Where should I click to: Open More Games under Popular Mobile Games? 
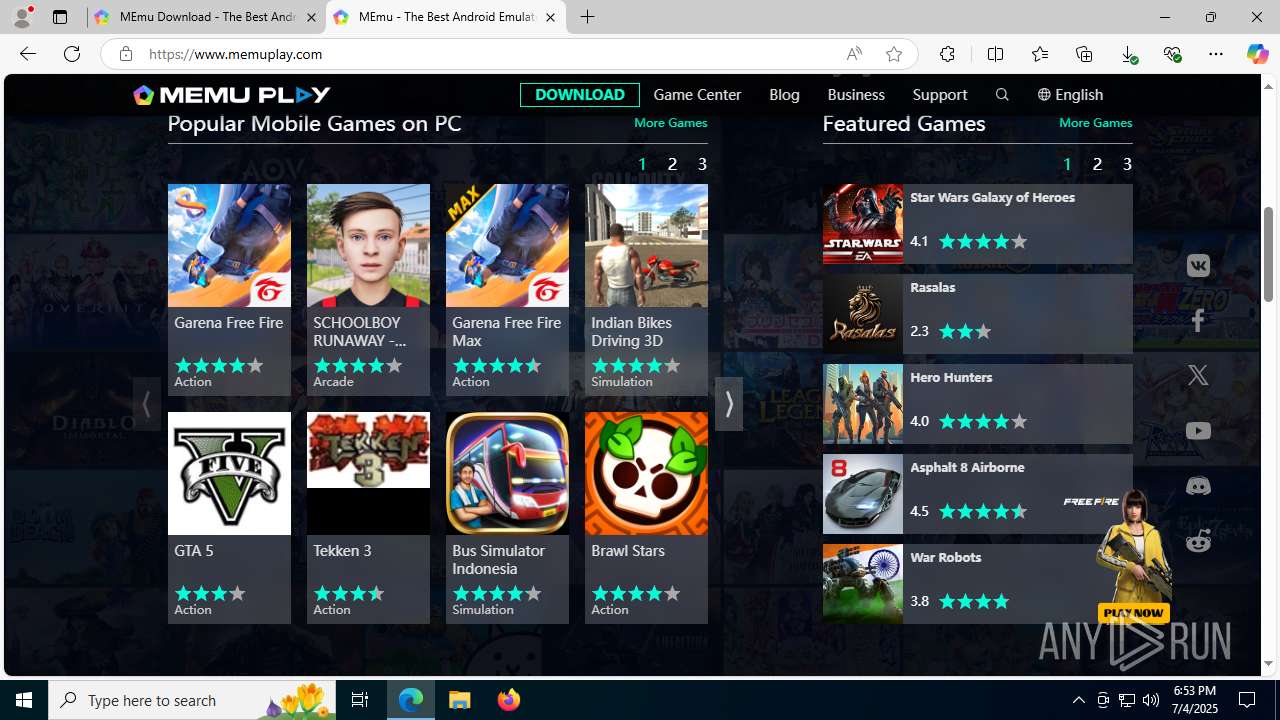tap(670, 123)
